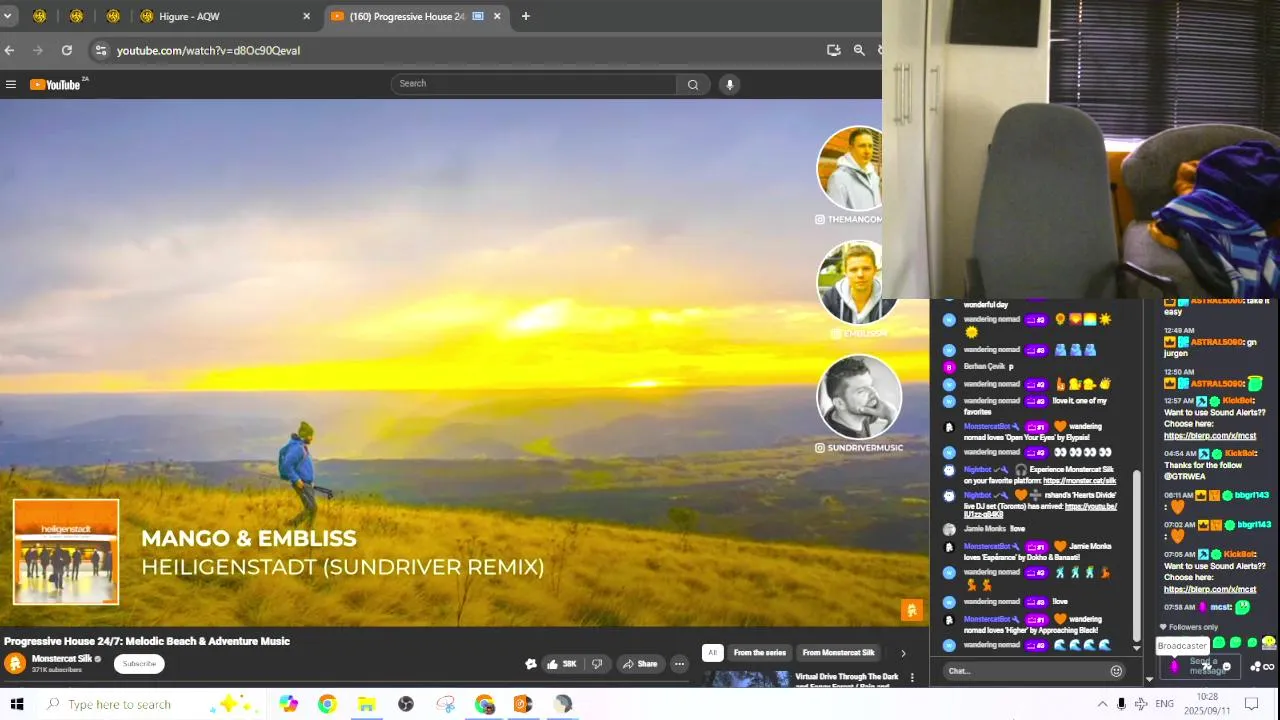Viewport: 1280px width, 720px height.
Task: Show next filter chips with arrow
Action: [903, 653]
